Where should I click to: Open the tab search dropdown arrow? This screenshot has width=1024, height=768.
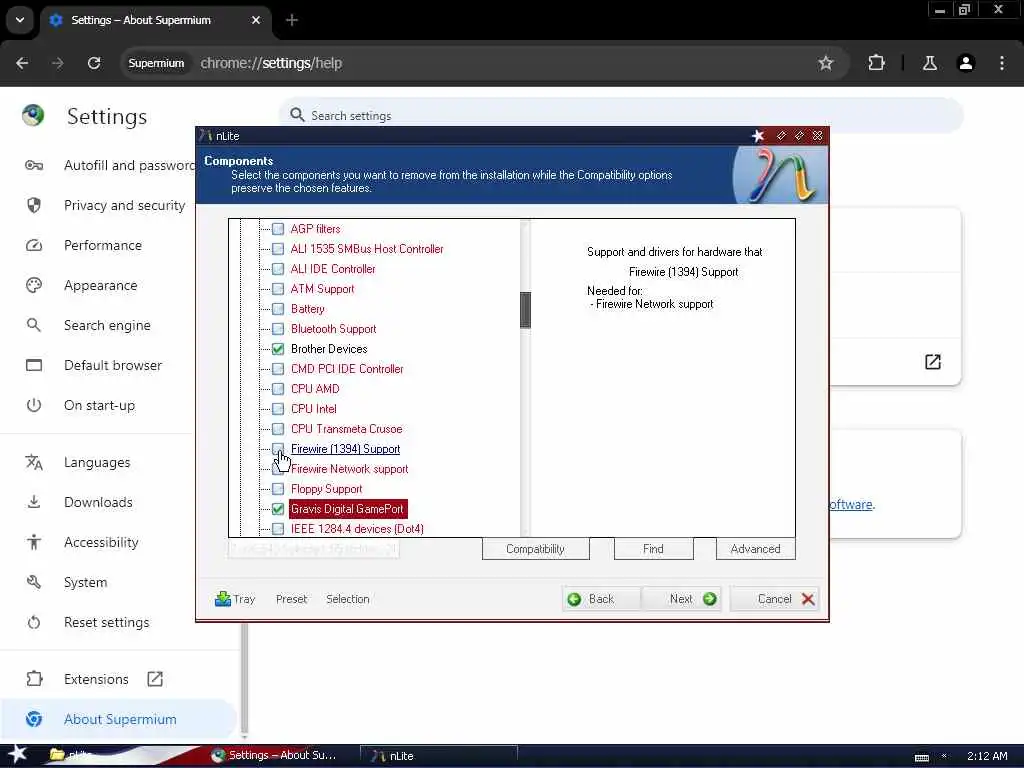pyautogui.click(x=20, y=20)
